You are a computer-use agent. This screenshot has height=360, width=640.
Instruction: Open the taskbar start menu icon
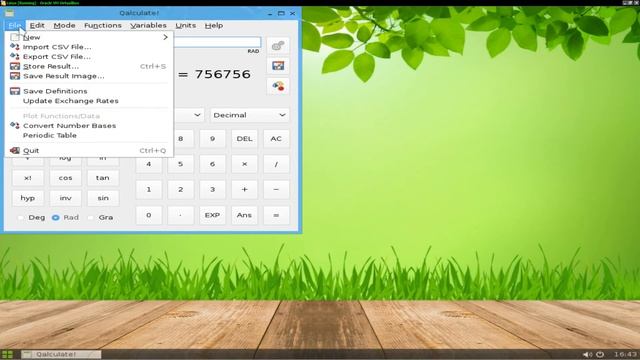coord(7,354)
